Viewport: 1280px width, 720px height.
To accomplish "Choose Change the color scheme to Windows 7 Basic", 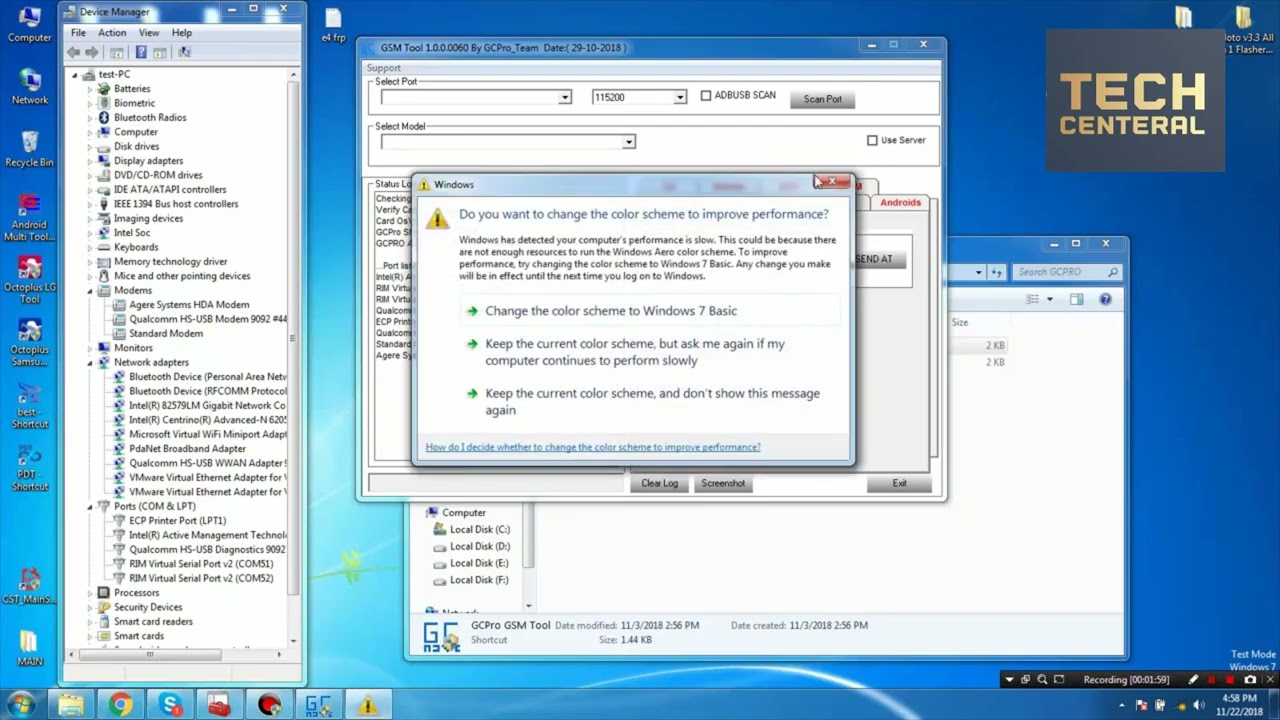I will click(651, 311).
